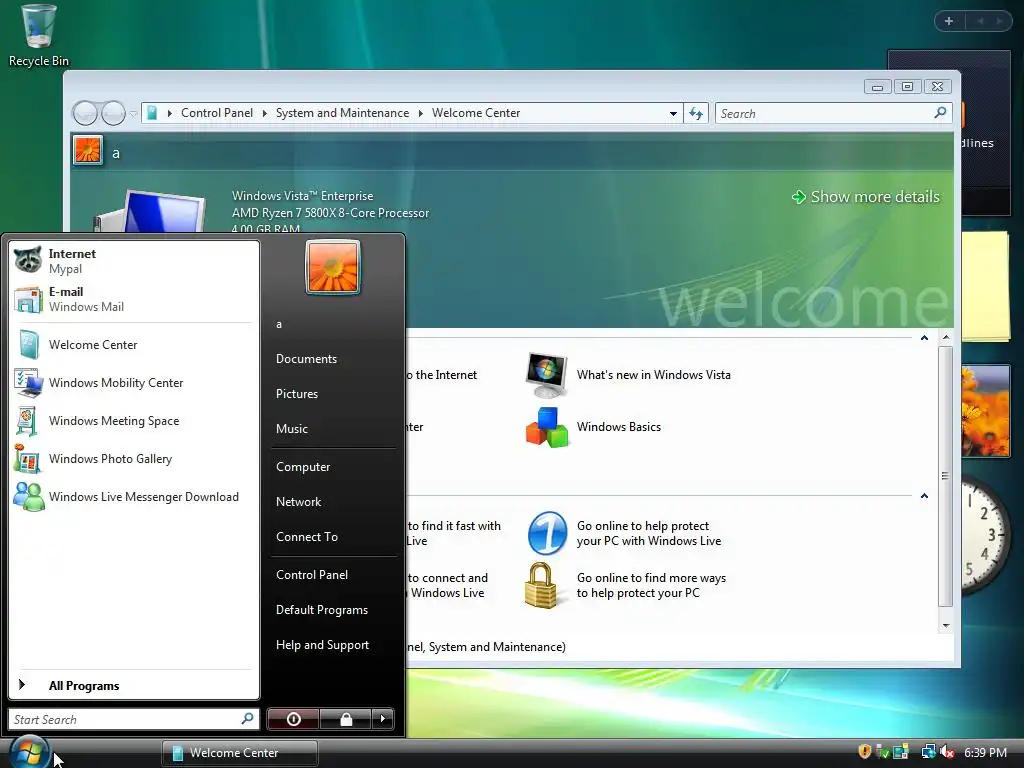This screenshot has height=768, width=1024.
Task: Click the 6:39 PM clock
Action: (x=985, y=753)
